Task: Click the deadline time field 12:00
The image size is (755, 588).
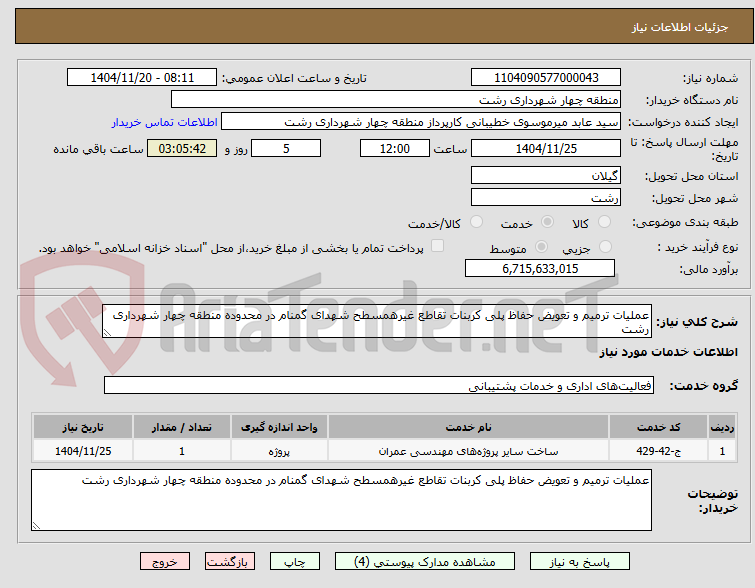Action: [x=394, y=148]
